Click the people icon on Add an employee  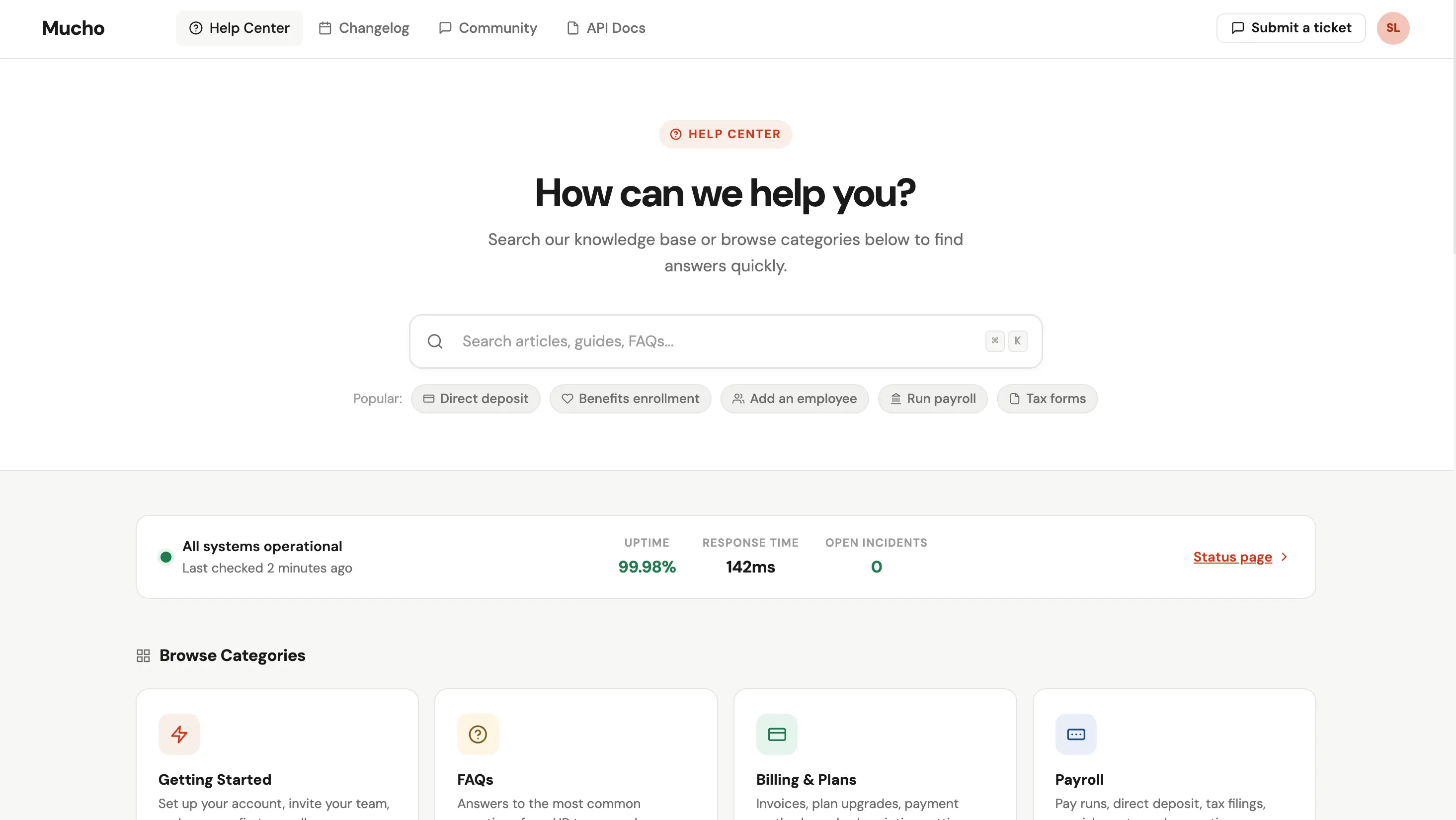tap(738, 399)
